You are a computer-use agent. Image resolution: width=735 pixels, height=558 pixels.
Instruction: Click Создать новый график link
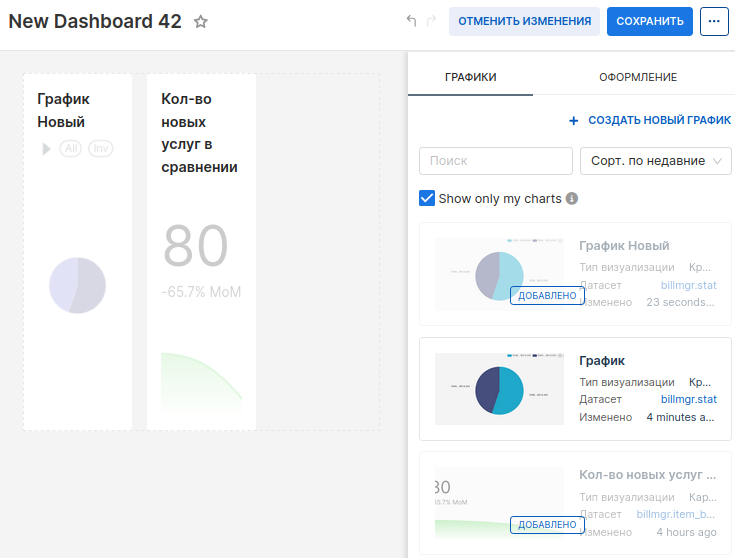(659, 120)
